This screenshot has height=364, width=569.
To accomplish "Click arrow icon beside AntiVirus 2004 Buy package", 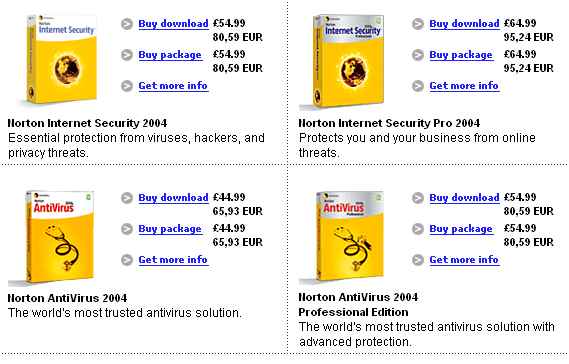I will (127, 229).
